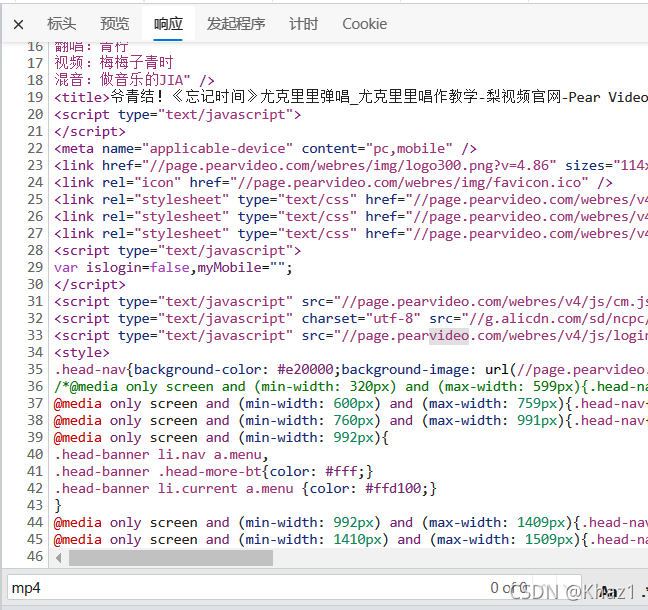Click line number 17 in the gutter
This screenshot has width=648, height=610.
pyautogui.click(x=35, y=63)
